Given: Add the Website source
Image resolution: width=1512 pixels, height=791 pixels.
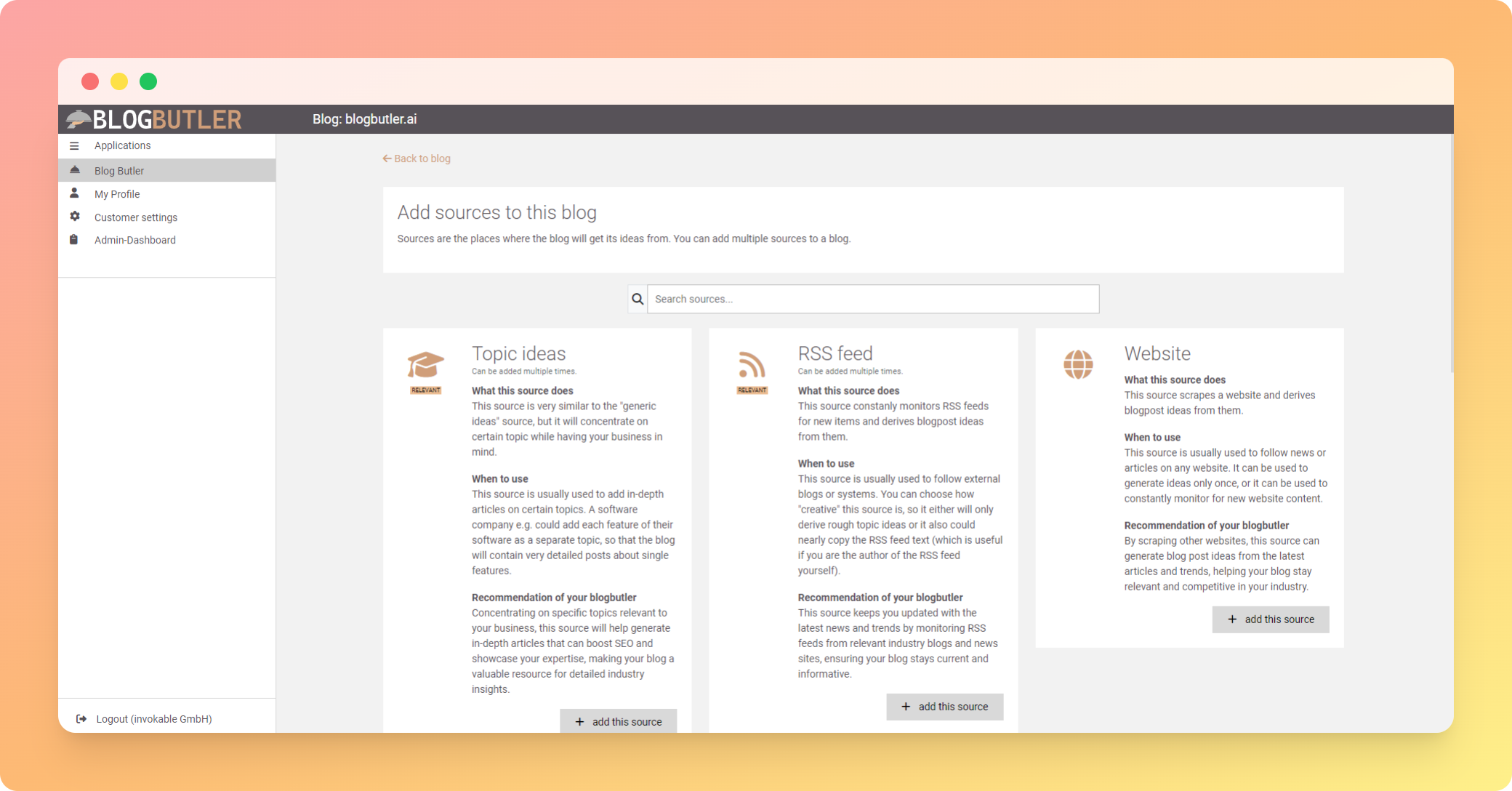Looking at the screenshot, I should [x=1271, y=619].
